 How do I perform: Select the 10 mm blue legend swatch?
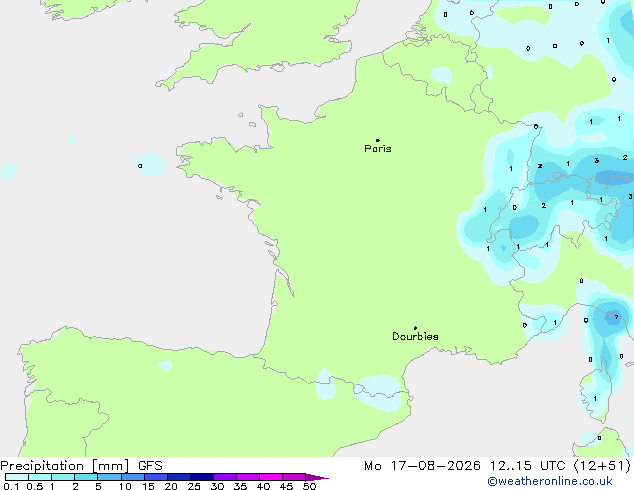pyautogui.click(x=133, y=477)
